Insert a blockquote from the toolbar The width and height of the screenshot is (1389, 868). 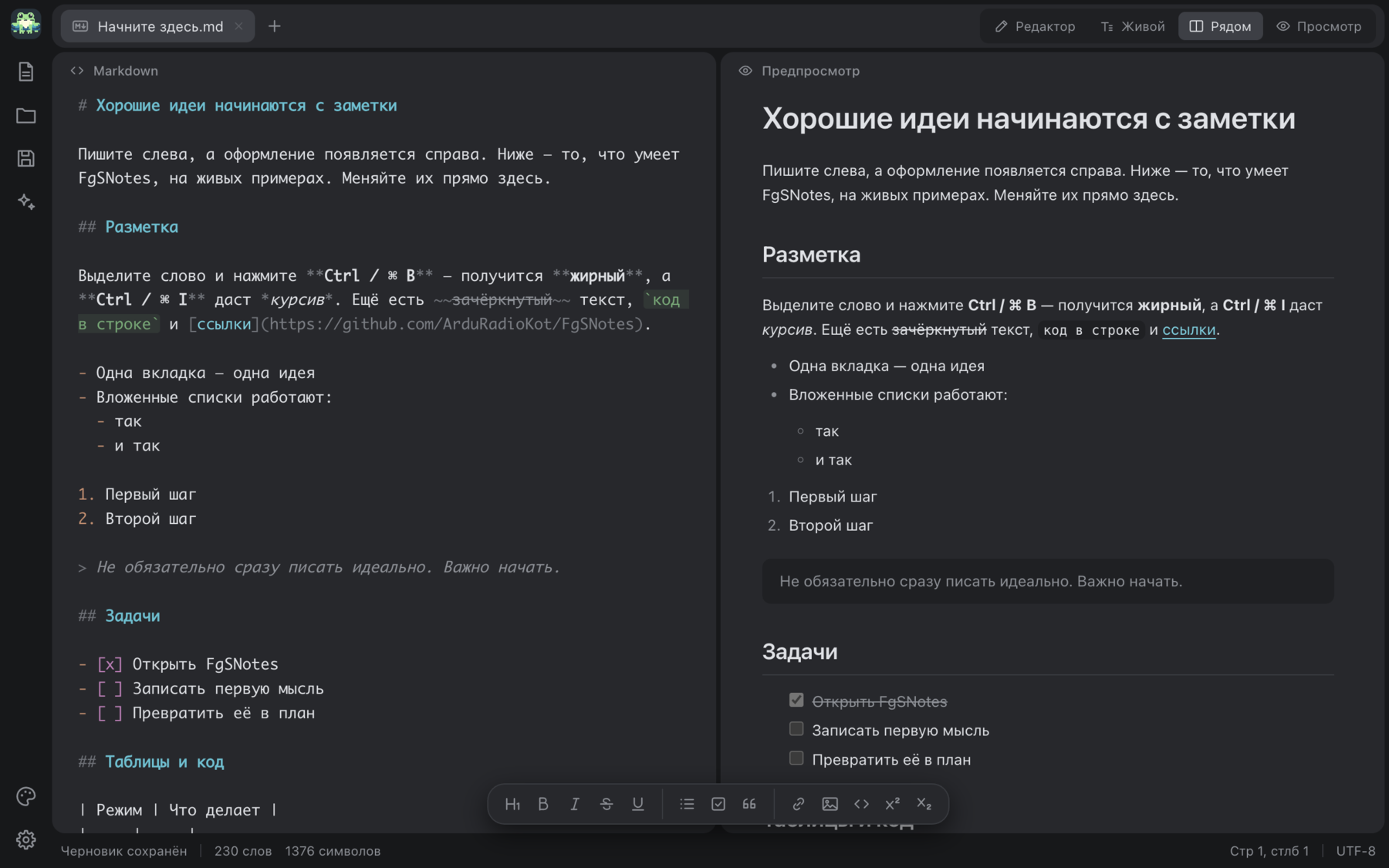[749, 804]
